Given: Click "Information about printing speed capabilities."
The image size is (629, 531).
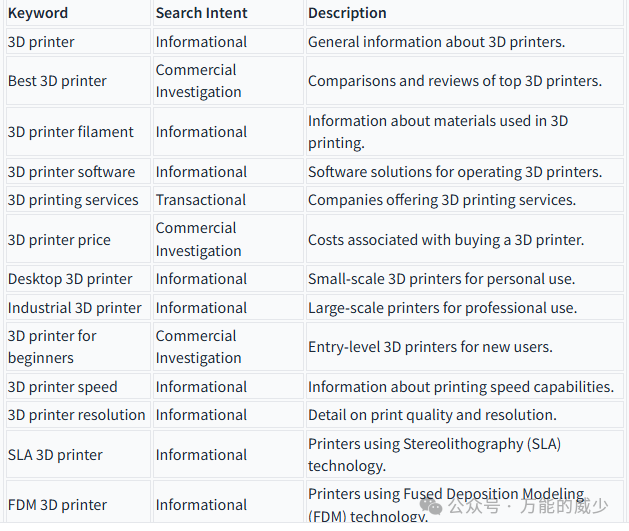Looking at the screenshot, I should 461,387.
